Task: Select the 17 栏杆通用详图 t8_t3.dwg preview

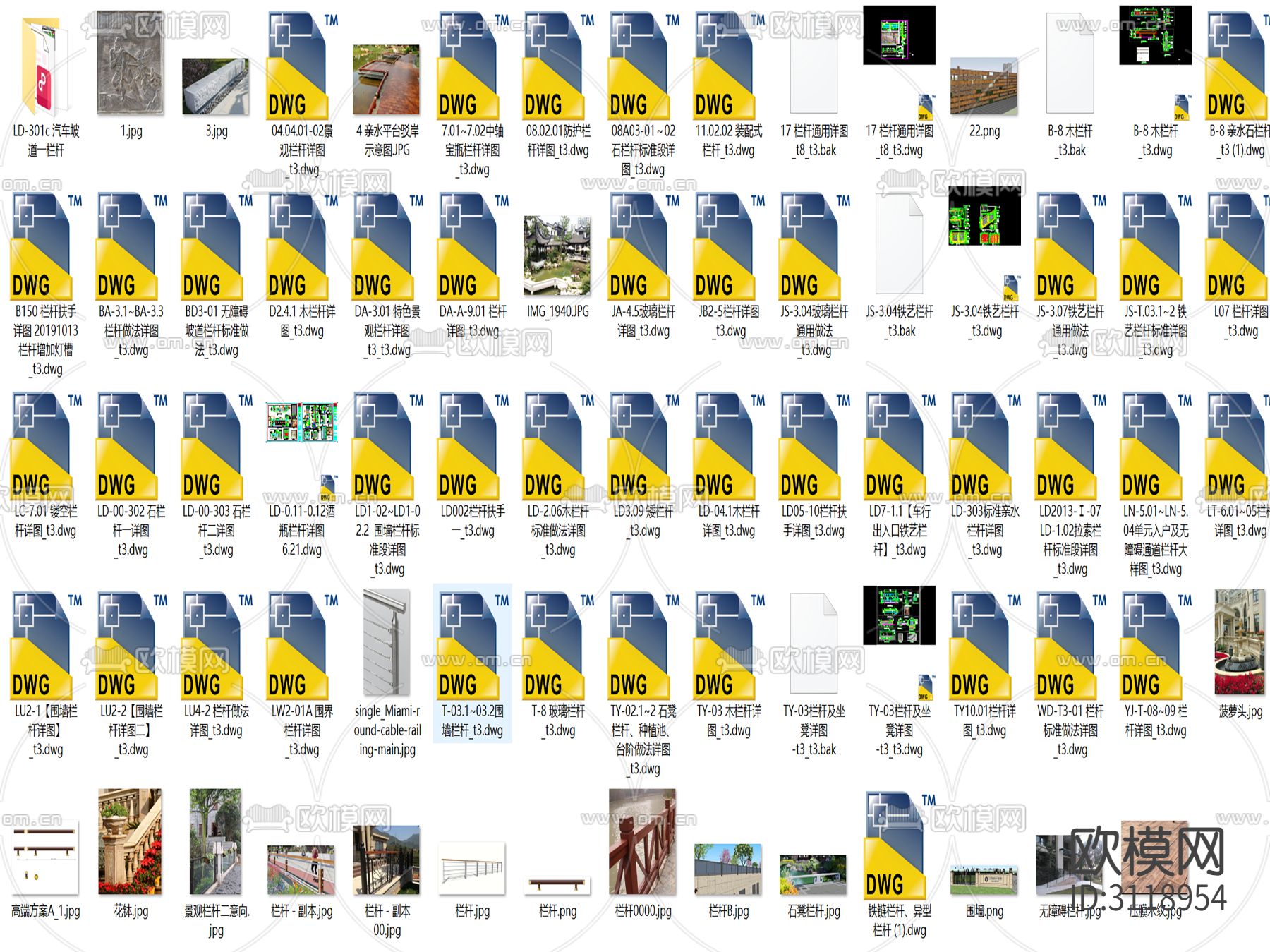Action: (x=899, y=35)
